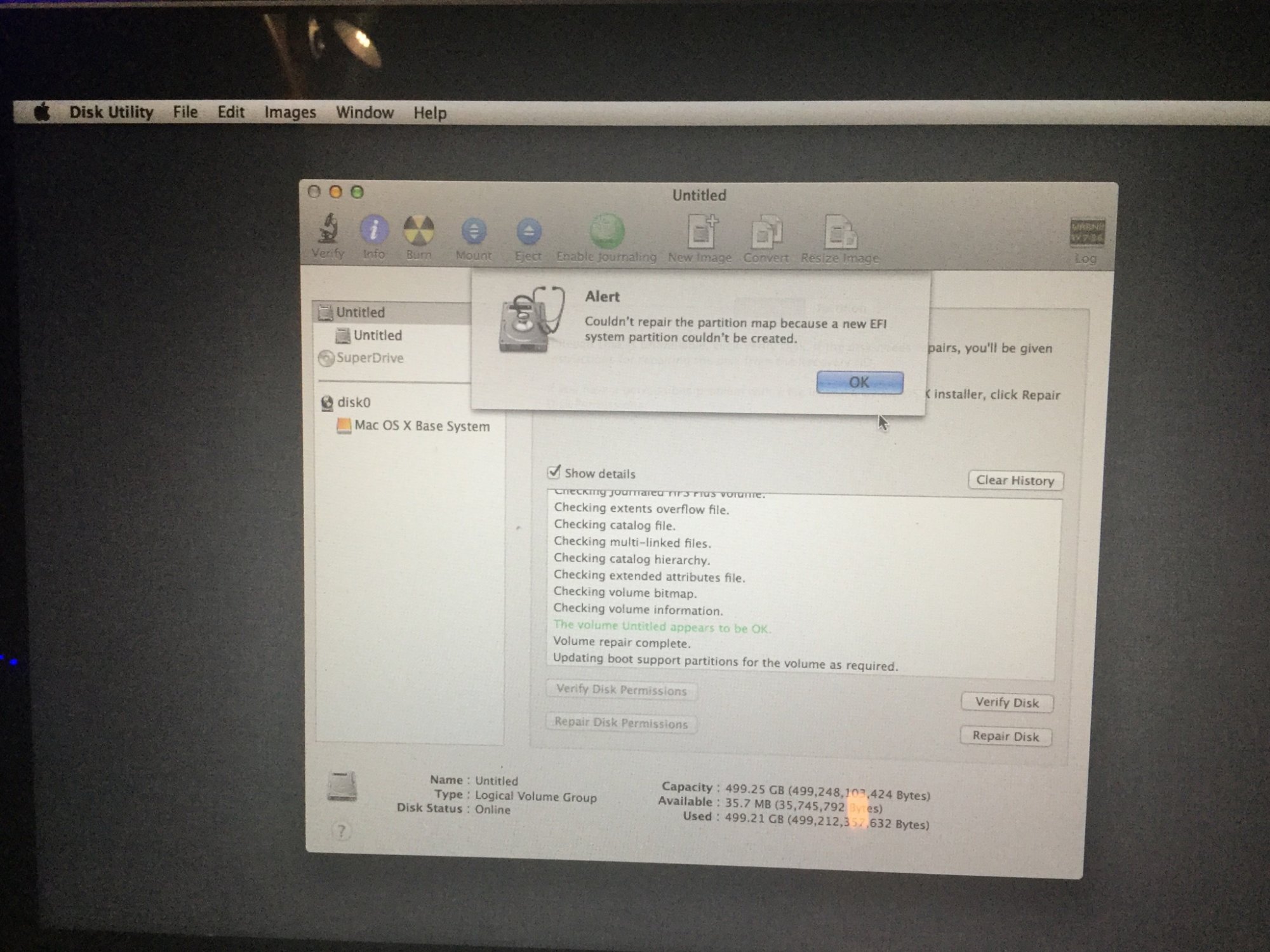Click the Resize Image toolbar icon

pyautogui.click(x=839, y=234)
